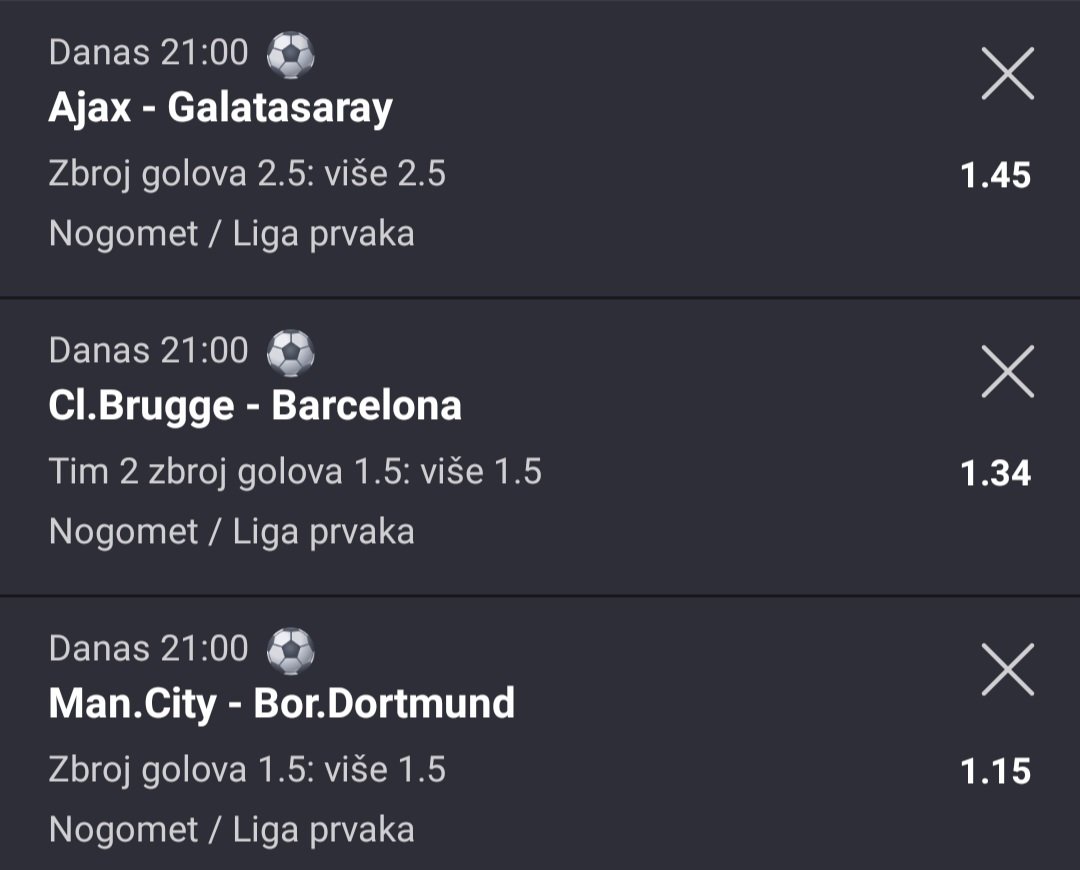Viewport: 1080px width, 870px height.
Task: Click the 1.34 odds value
Action: 995,474
